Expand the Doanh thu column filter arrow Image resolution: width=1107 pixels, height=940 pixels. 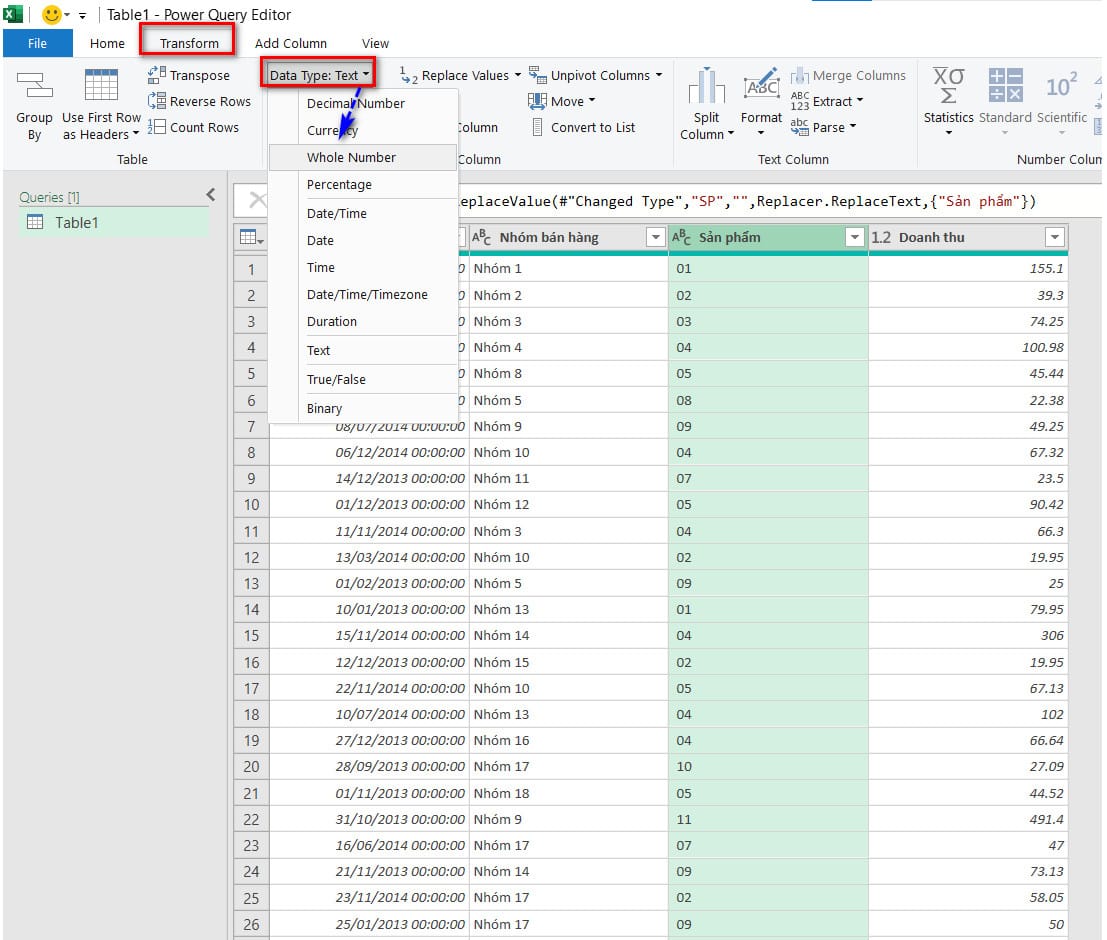point(1054,237)
